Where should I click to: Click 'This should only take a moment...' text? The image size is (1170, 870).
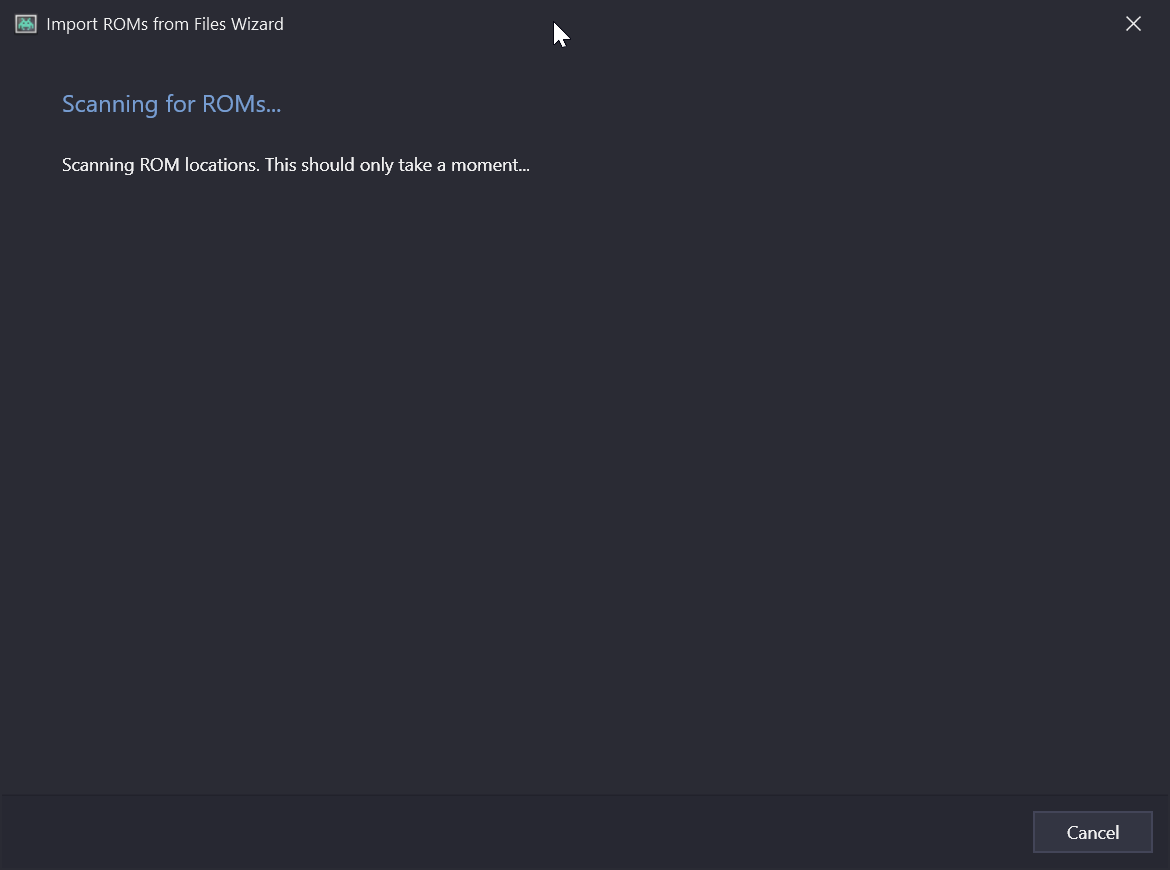click(397, 165)
